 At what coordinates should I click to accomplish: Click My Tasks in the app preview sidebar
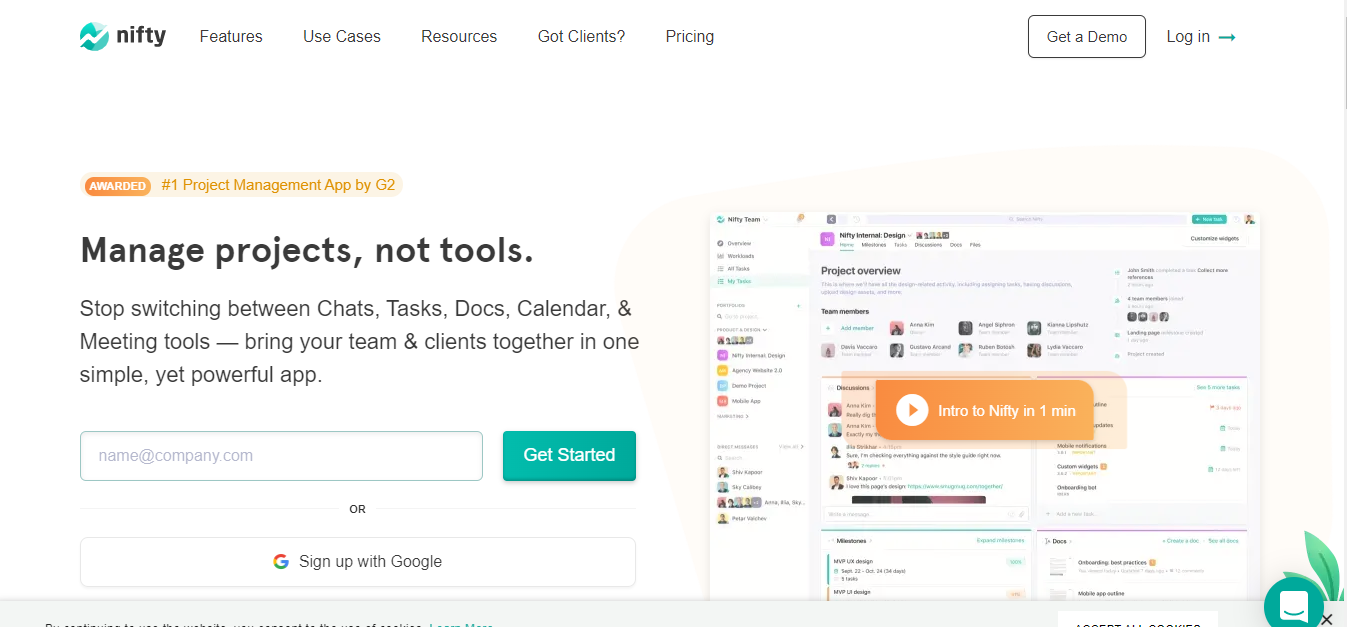pyautogui.click(x=733, y=281)
